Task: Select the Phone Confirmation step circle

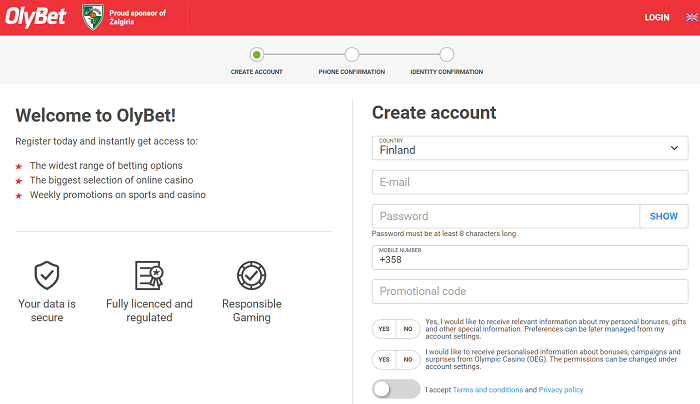Action: [x=351, y=55]
